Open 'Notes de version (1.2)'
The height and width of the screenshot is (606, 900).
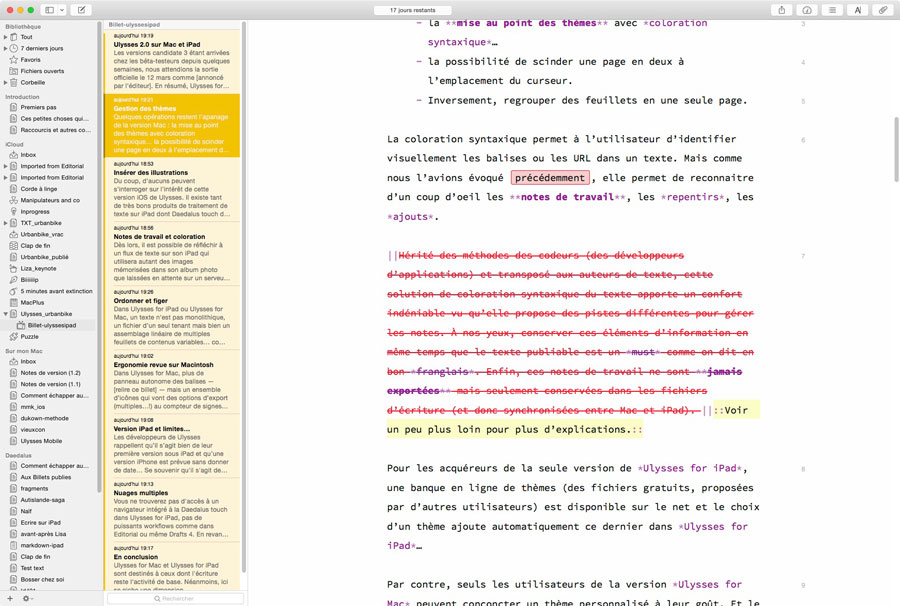(x=51, y=373)
